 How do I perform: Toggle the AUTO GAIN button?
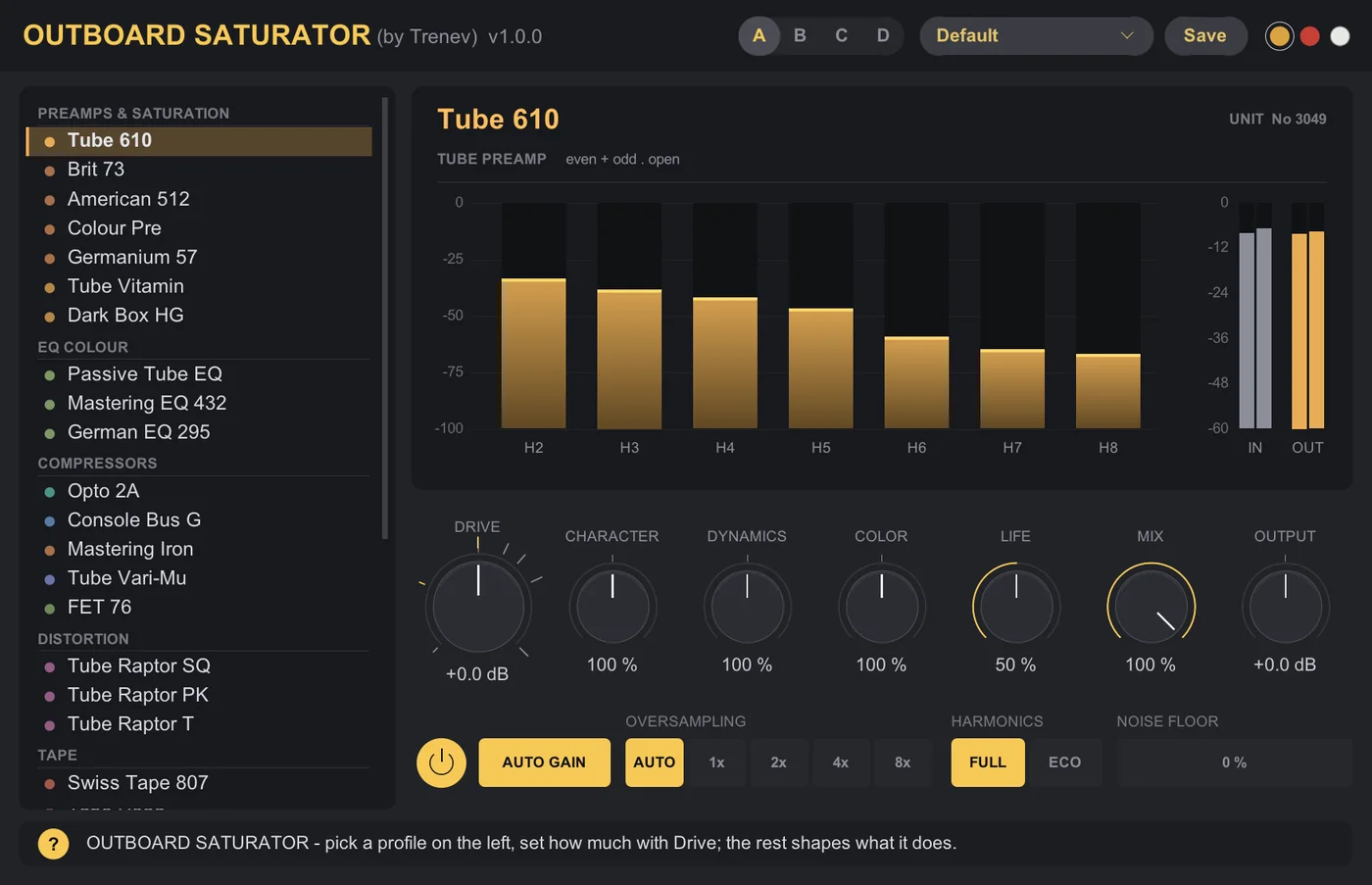(x=544, y=762)
